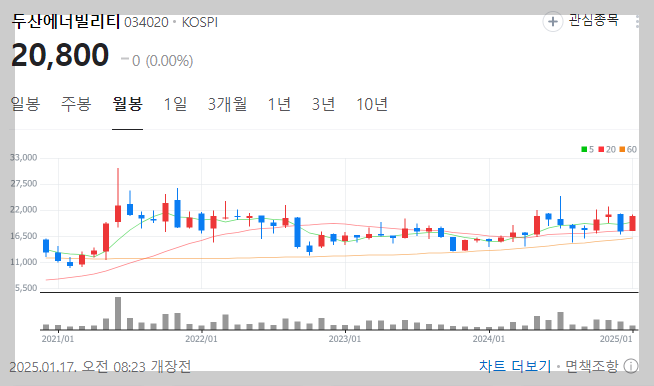Click the timestamp 2025.01.17. 오전 08:23 개장전

(x=100, y=367)
